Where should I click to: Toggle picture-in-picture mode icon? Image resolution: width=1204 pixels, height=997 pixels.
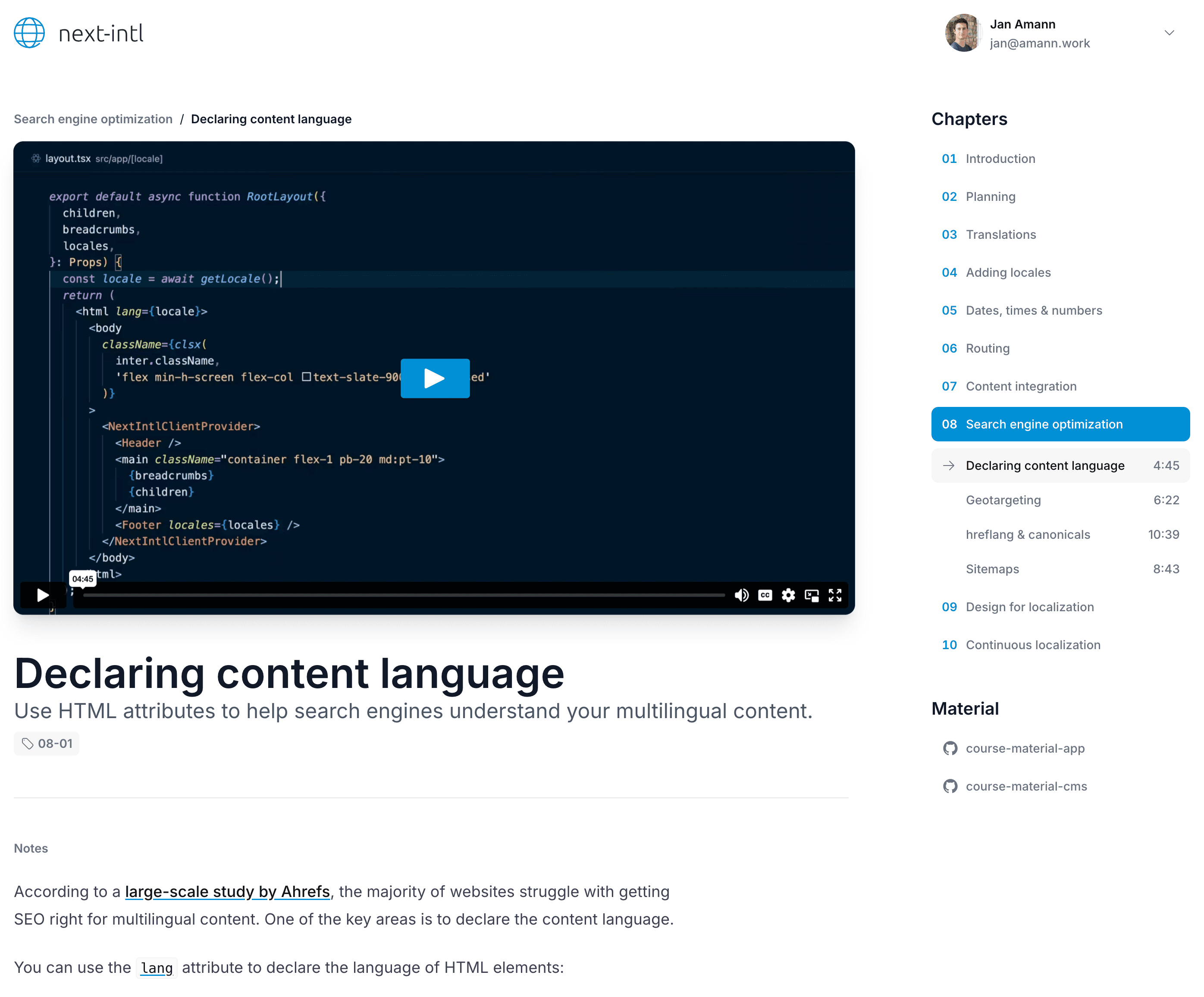coord(812,595)
